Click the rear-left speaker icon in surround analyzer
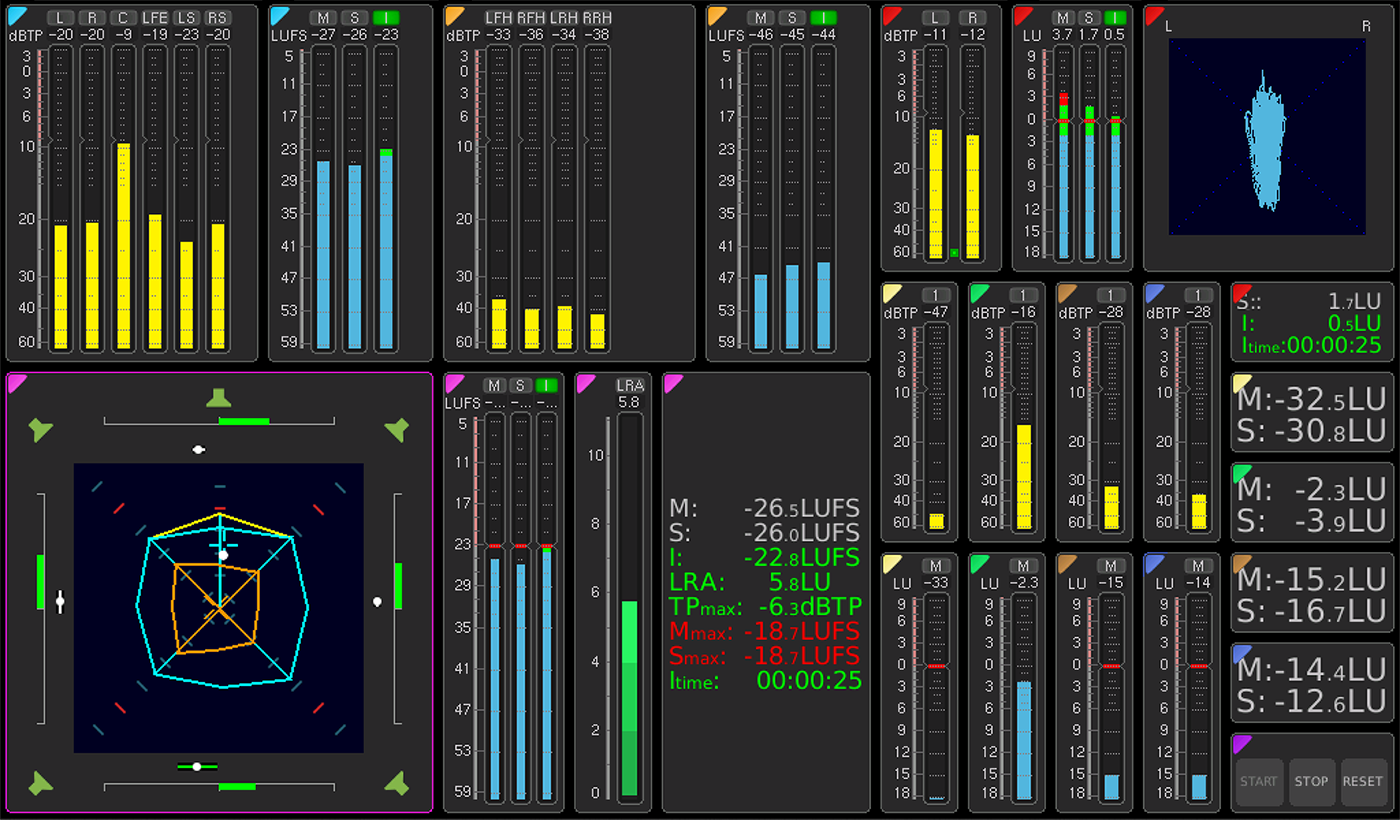 [x=41, y=783]
